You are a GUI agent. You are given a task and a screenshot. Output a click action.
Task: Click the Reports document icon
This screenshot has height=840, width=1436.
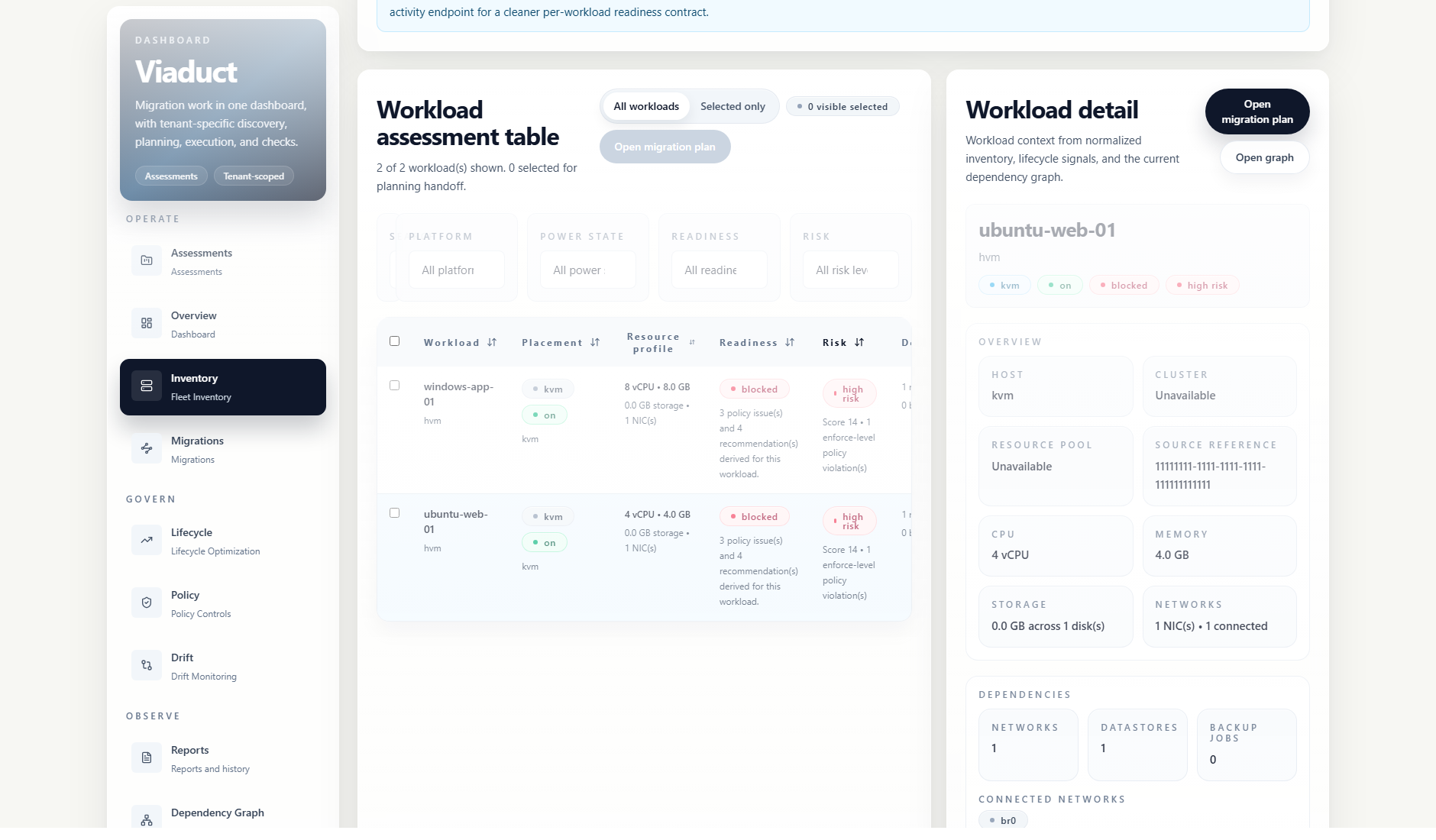point(147,758)
